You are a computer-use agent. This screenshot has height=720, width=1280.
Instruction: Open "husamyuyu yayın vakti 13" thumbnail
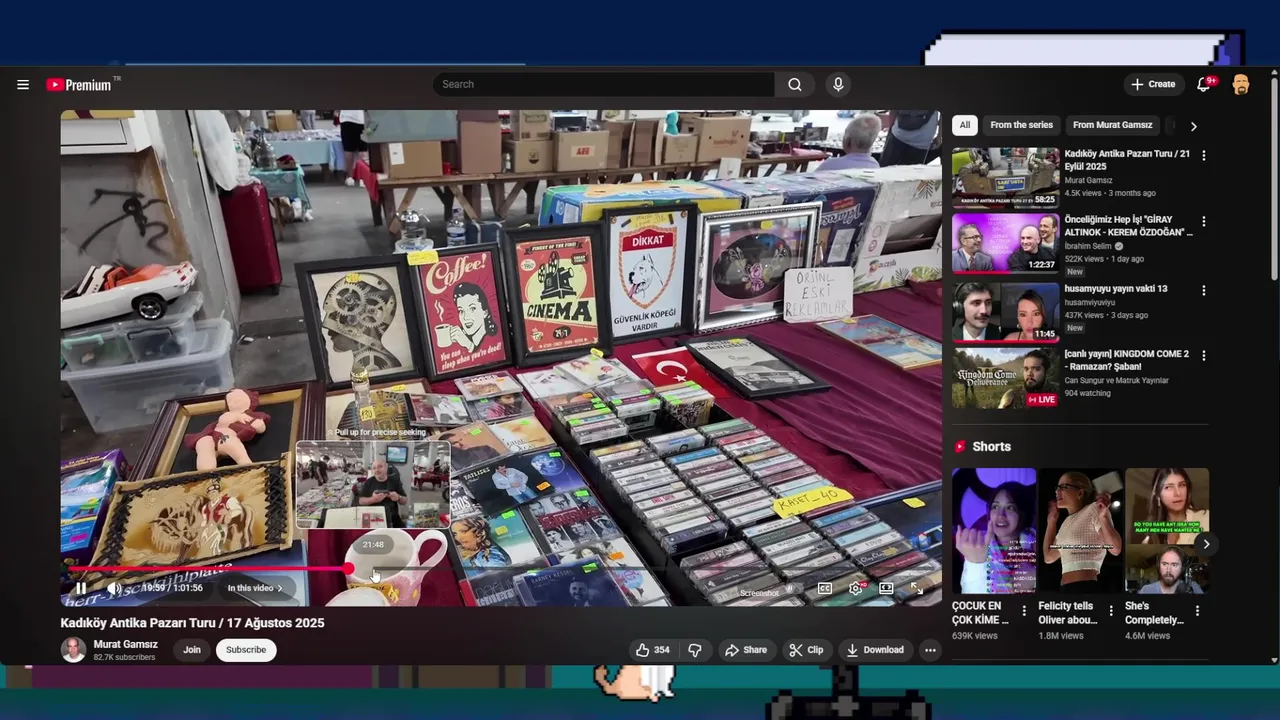1005,312
